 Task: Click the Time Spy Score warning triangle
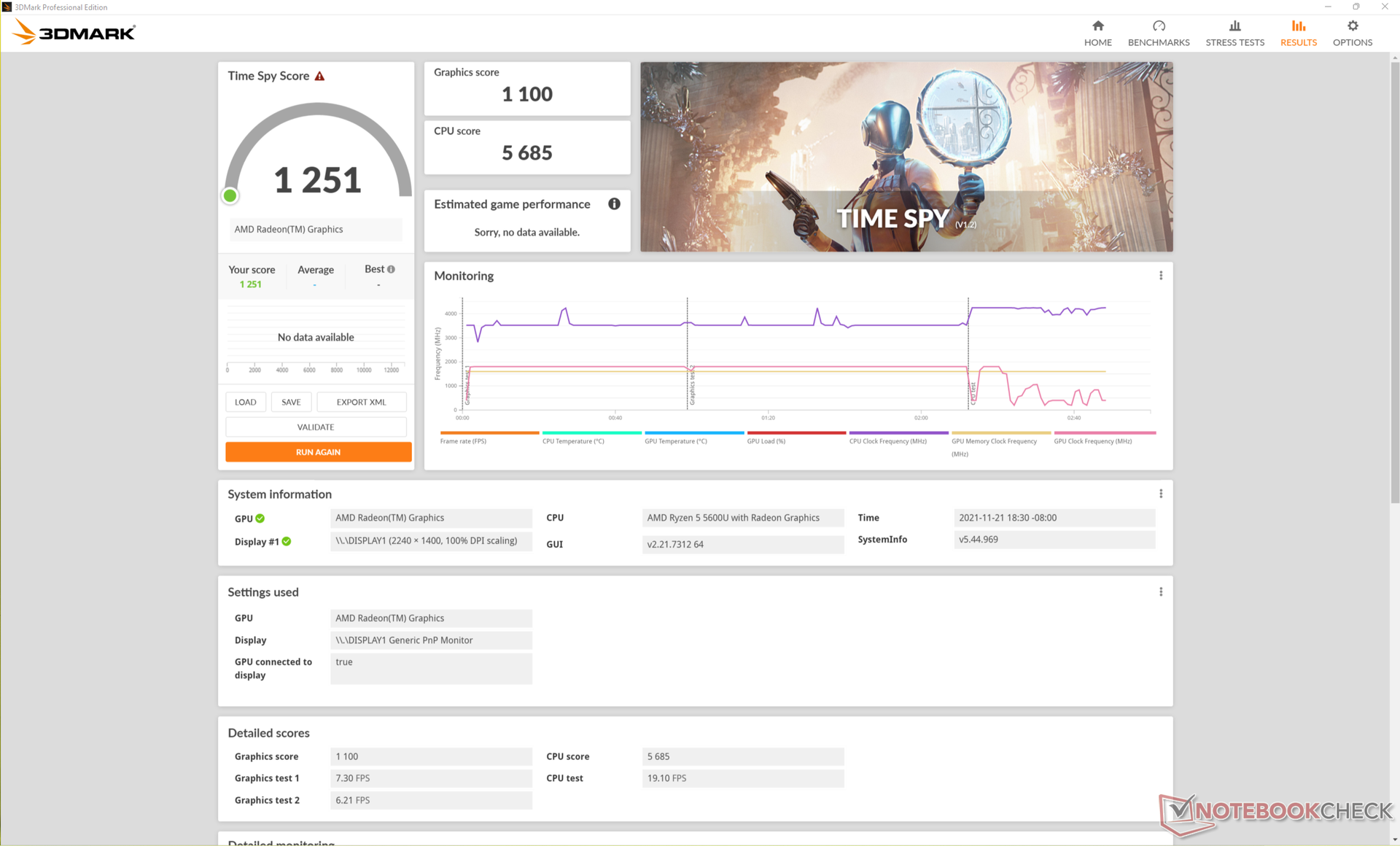click(x=319, y=76)
